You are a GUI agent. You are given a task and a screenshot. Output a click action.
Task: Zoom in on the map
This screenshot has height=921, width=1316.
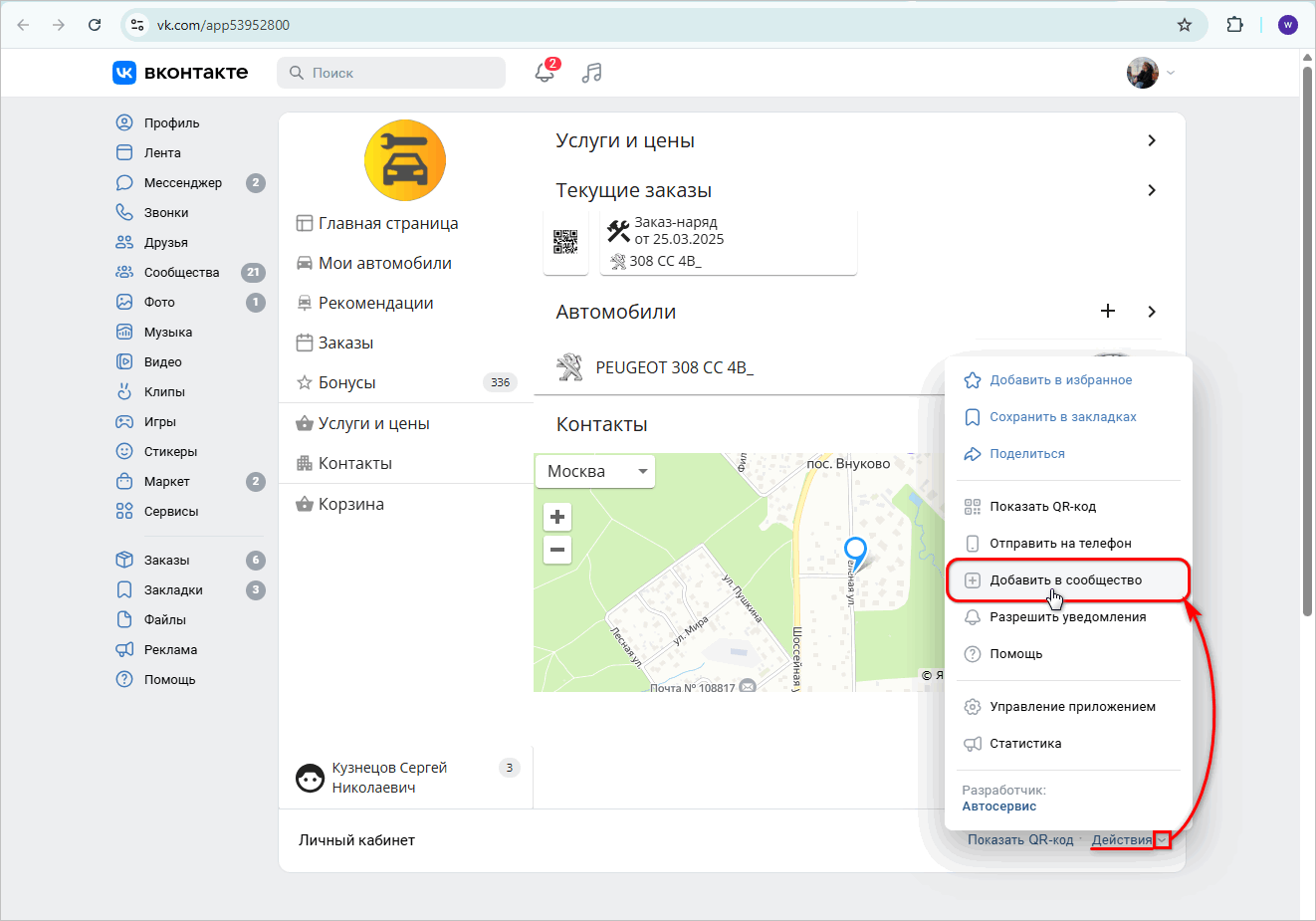556,517
